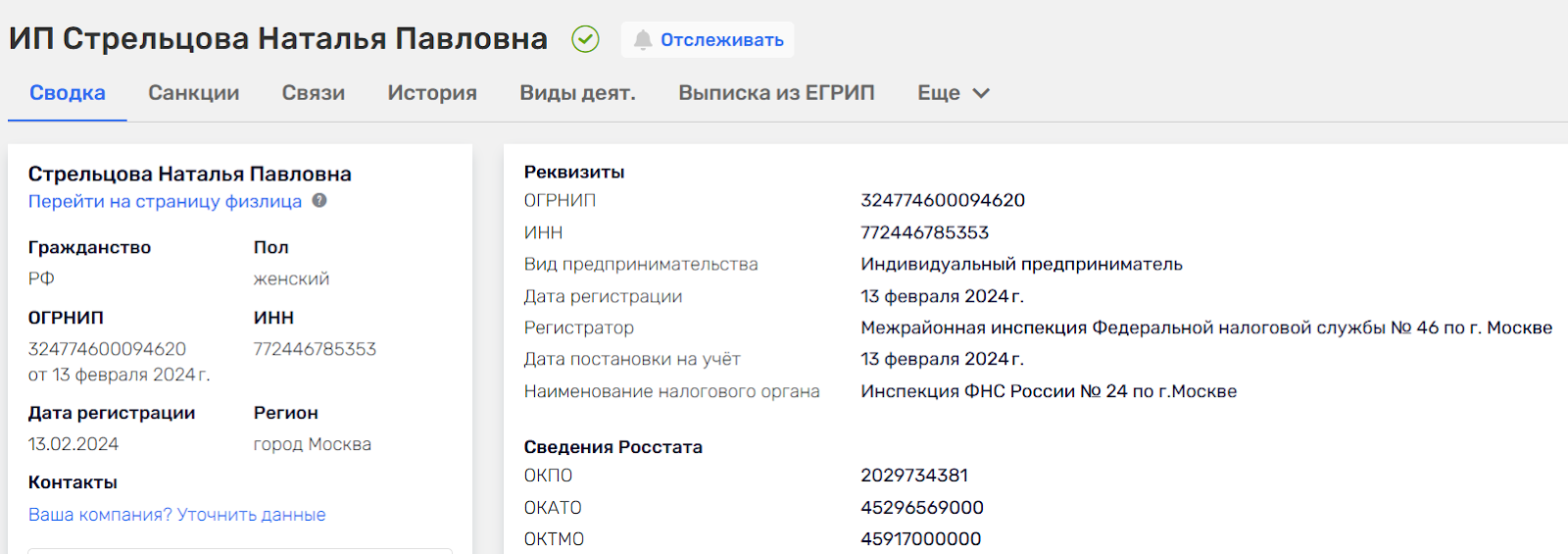
Task: Go to the История tab
Action: (432, 93)
